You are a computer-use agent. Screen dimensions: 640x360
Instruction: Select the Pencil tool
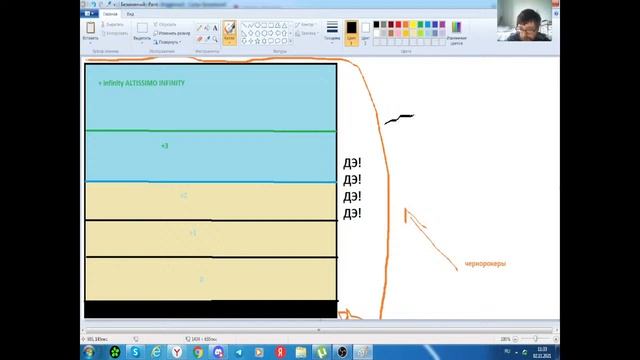[199, 28]
